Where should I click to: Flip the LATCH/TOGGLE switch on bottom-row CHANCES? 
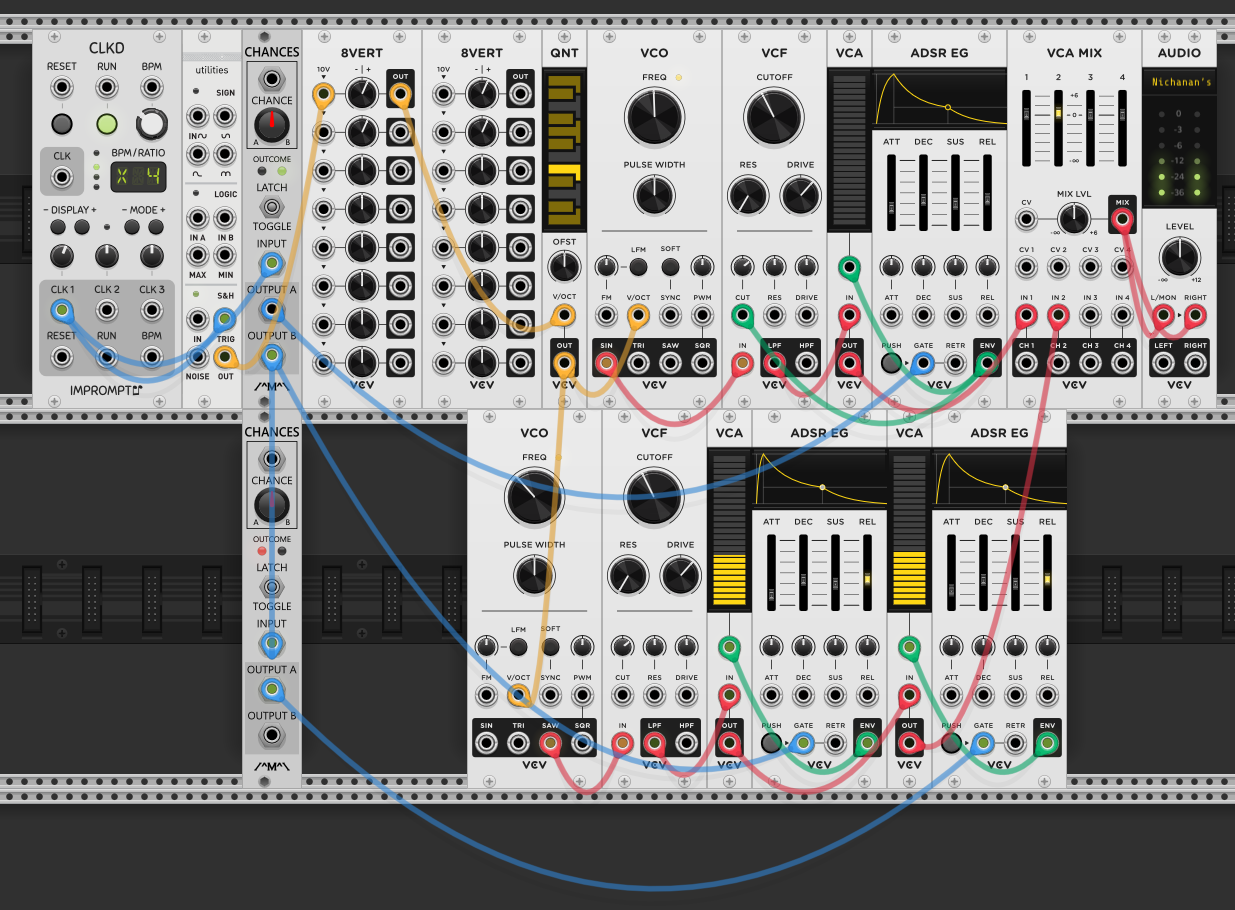tap(271, 587)
